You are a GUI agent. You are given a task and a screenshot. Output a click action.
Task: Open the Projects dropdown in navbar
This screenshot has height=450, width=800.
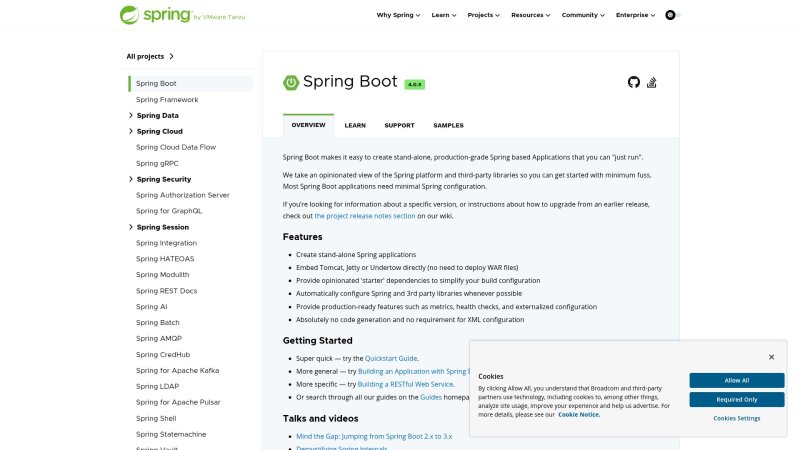click(481, 15)
